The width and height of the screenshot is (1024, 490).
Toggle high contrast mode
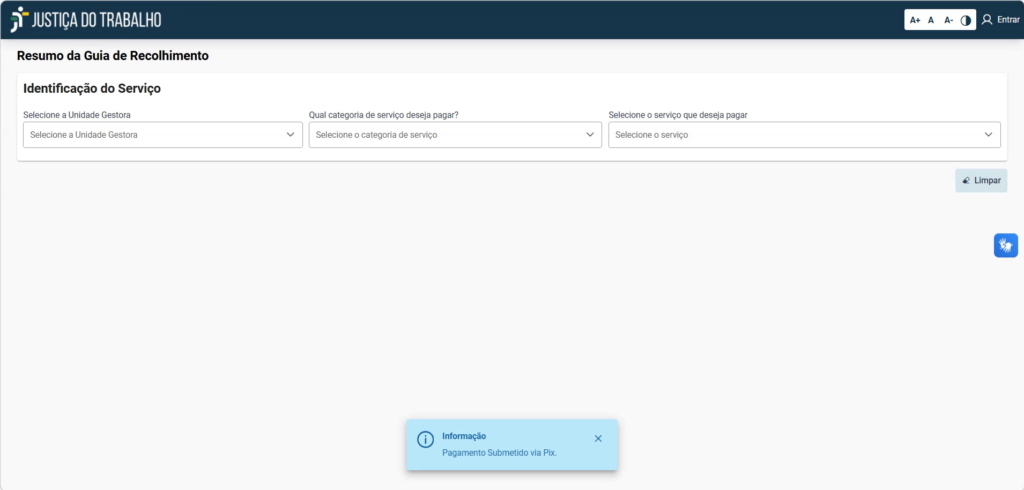966,20
